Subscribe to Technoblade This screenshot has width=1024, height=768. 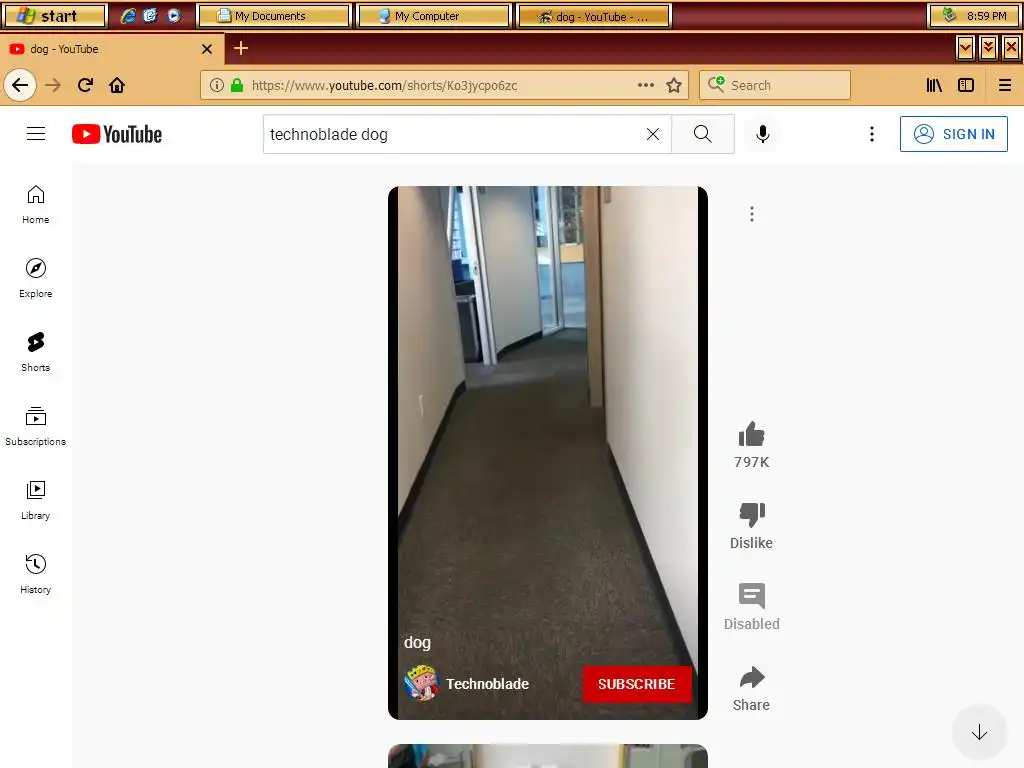pyautogui.click(x=637, y=684)
